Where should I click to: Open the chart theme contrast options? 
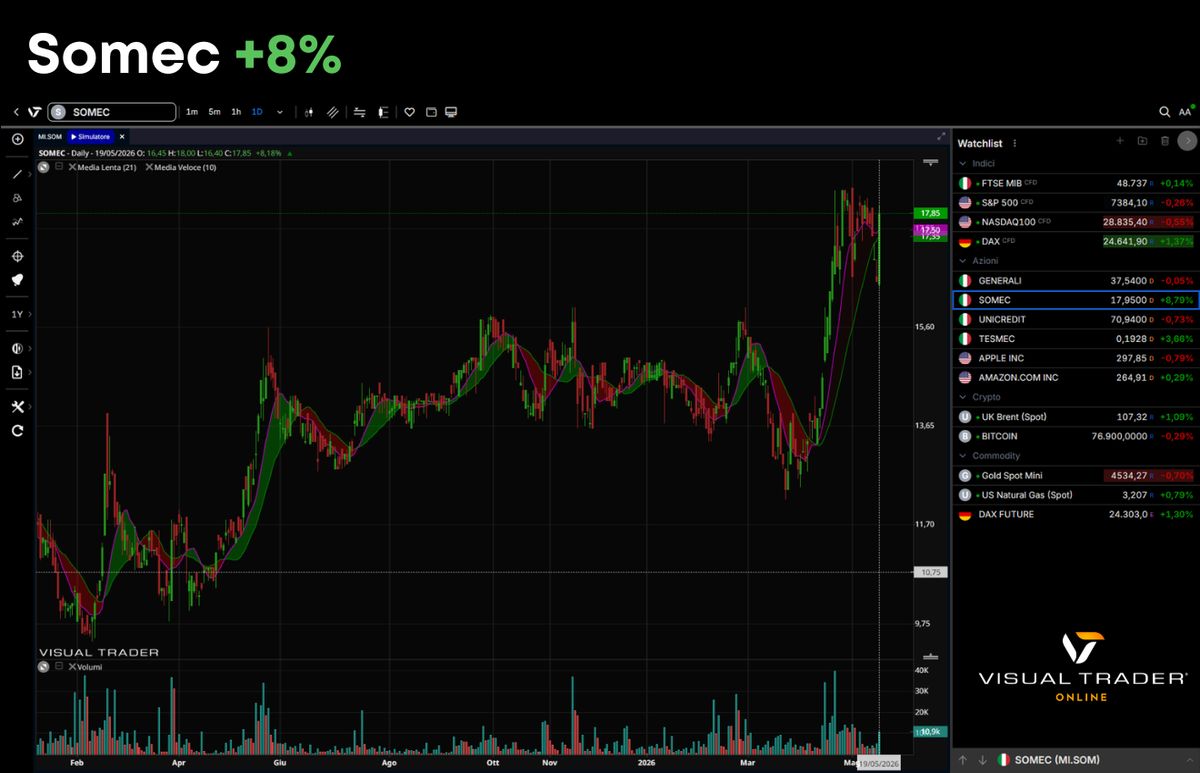[x=17, y=348]
